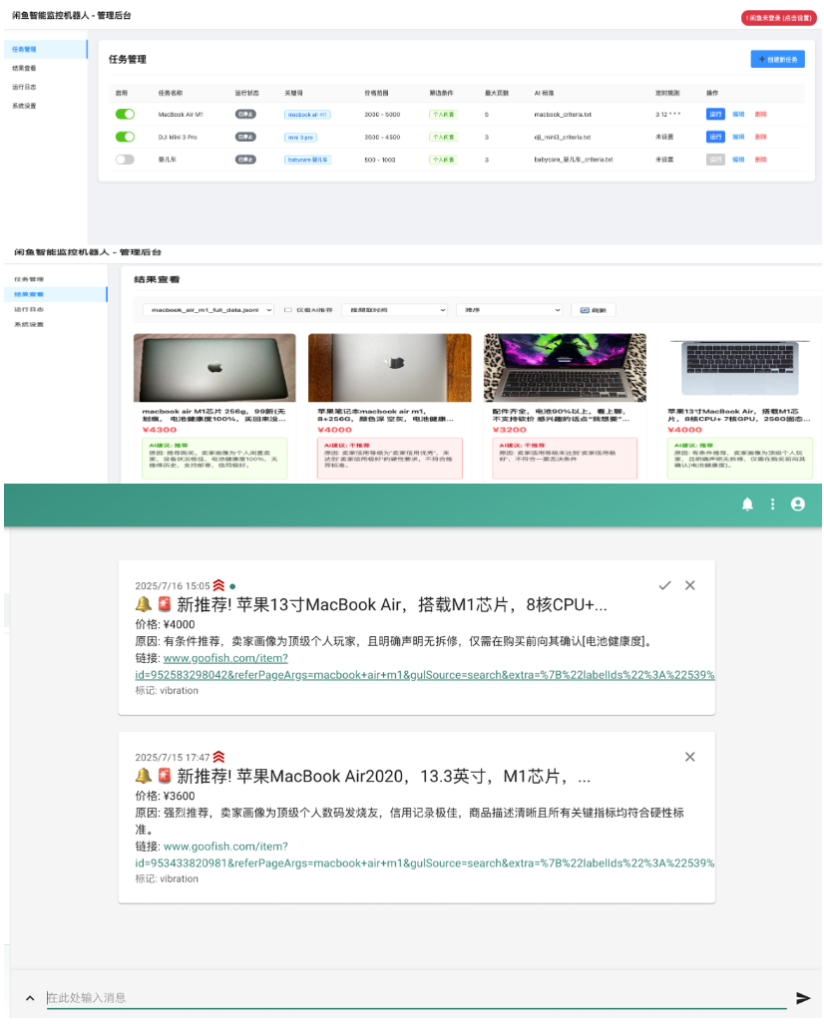824x1024 pixels.
Task: Click the 创建新任务 button
Action: [777, 59]
